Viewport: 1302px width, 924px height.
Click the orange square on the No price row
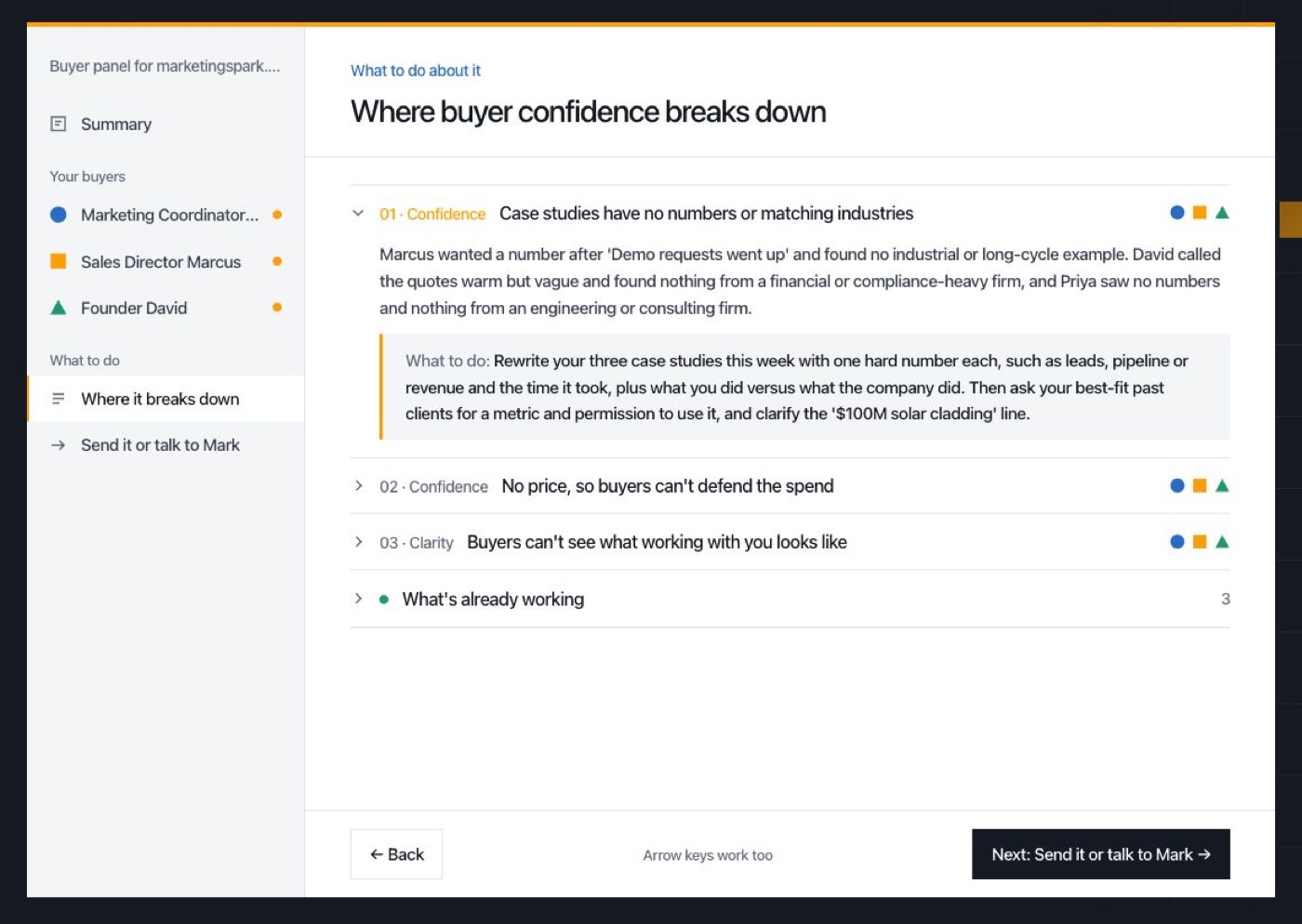click(x=1200, y=486)
